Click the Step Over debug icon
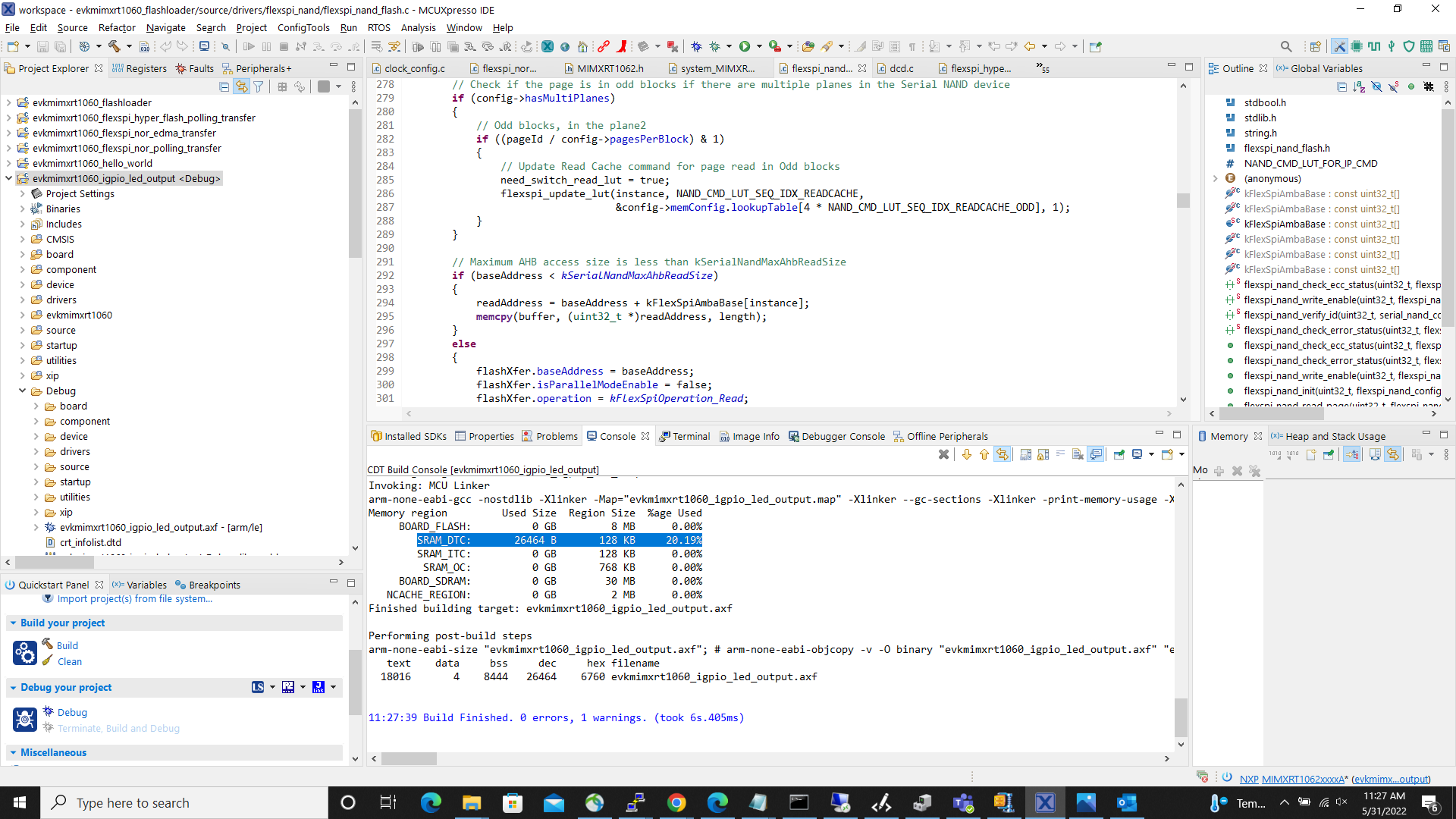 (x=337, y=47)
